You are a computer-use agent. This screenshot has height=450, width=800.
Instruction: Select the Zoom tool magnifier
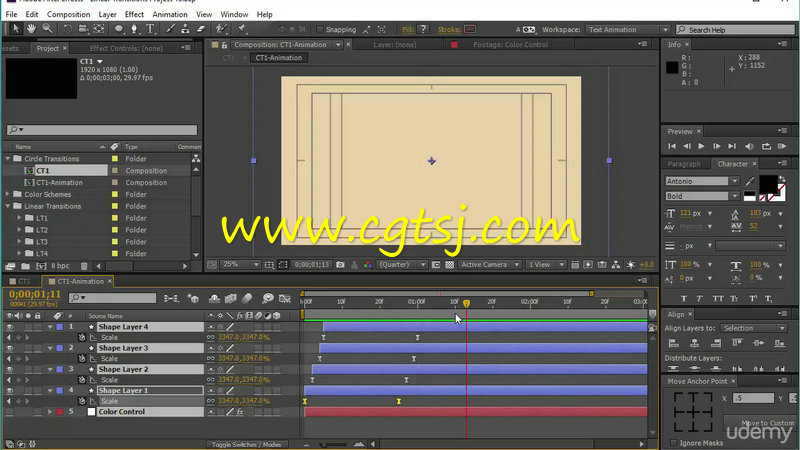(47, 29)
